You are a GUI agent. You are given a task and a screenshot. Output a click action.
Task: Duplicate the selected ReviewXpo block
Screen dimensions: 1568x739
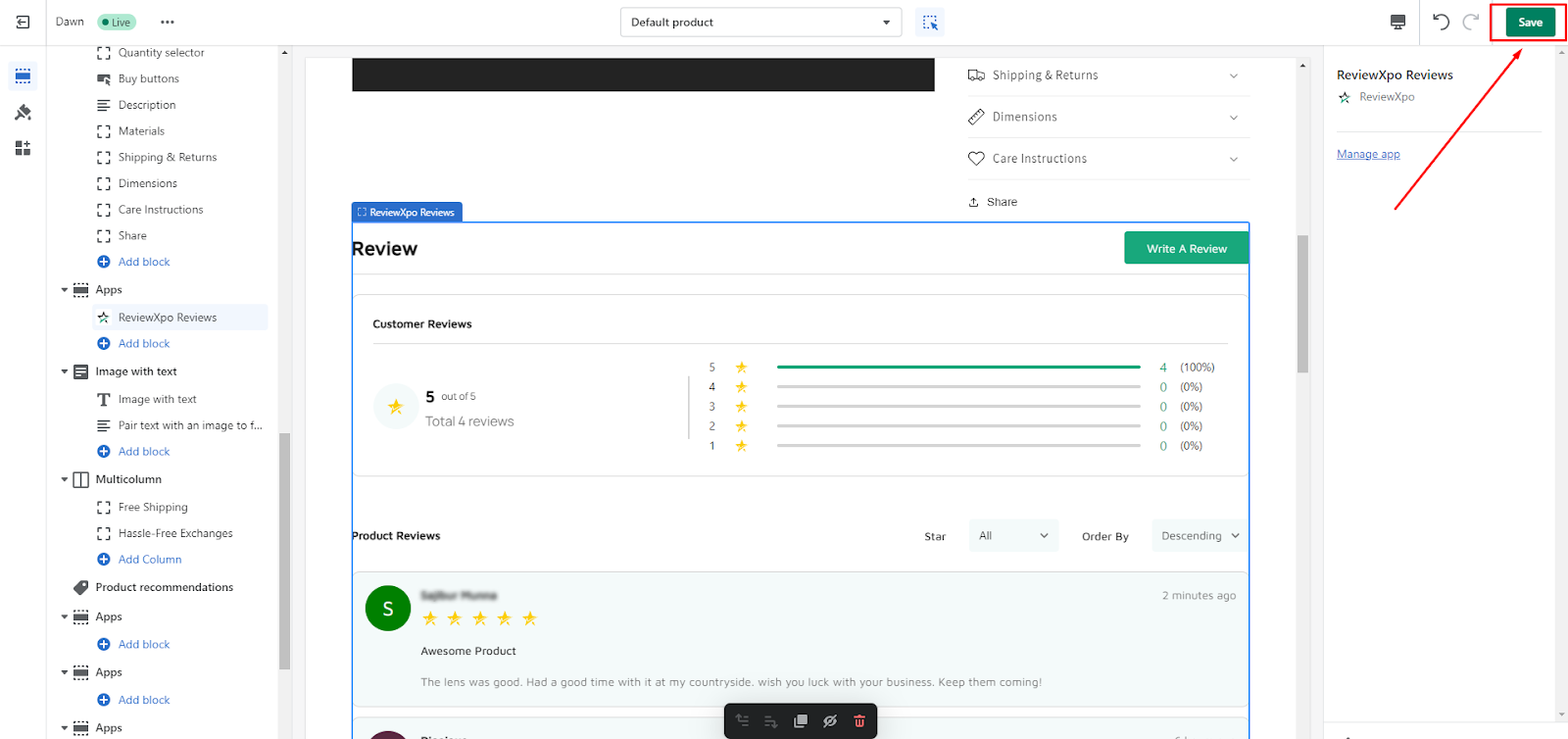point(801,721)
